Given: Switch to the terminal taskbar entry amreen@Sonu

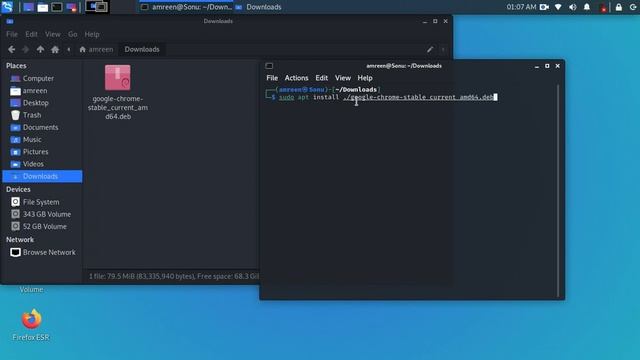Looking at the screenshot, I should pos(187,7).
